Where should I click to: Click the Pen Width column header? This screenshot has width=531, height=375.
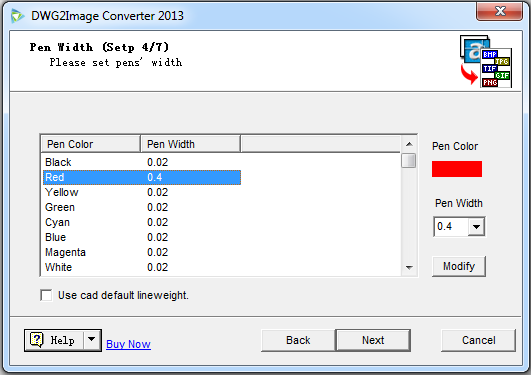click(x=190, y=144)
